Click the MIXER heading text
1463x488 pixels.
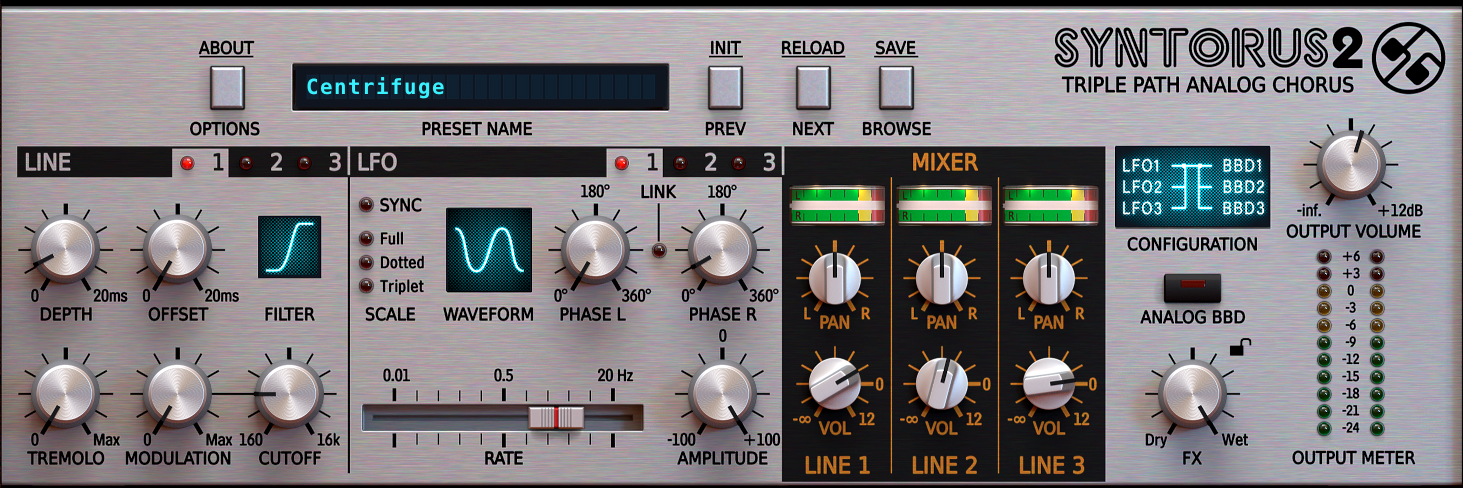(x=945, y=163)
